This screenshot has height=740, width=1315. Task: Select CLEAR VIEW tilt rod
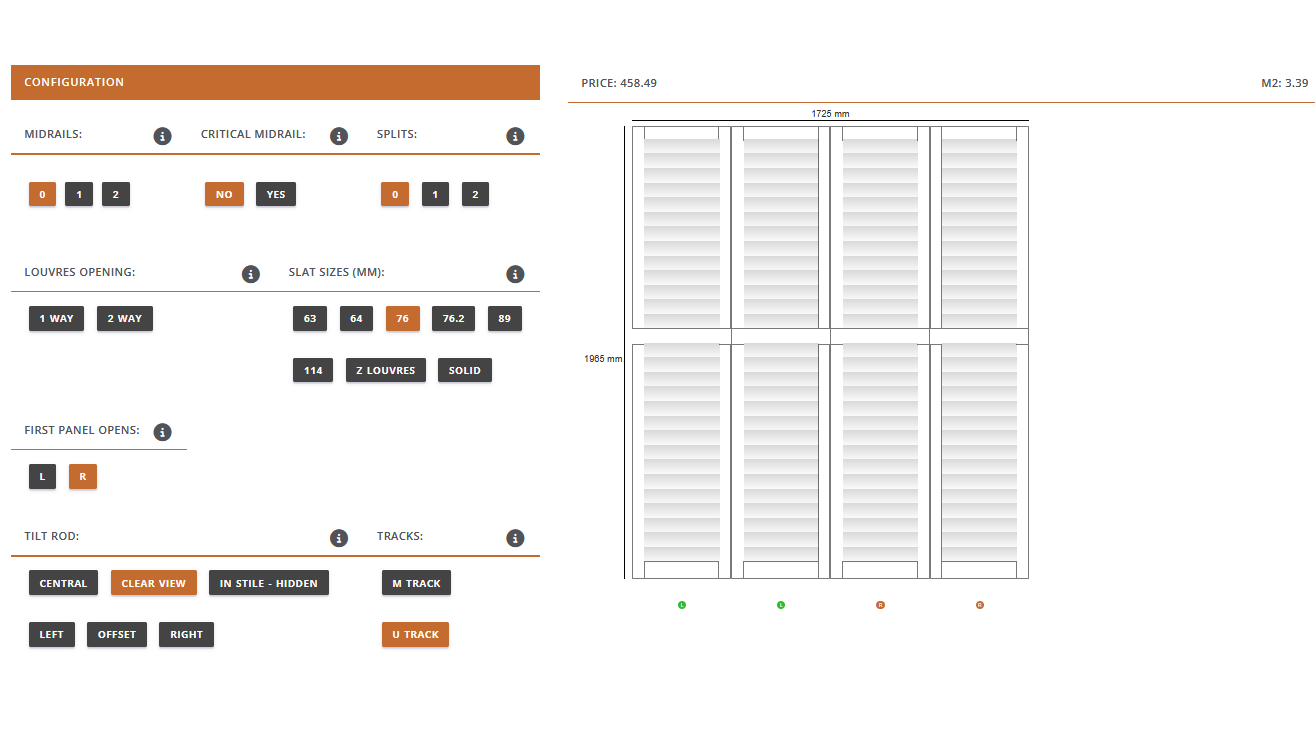pos(154,583)
